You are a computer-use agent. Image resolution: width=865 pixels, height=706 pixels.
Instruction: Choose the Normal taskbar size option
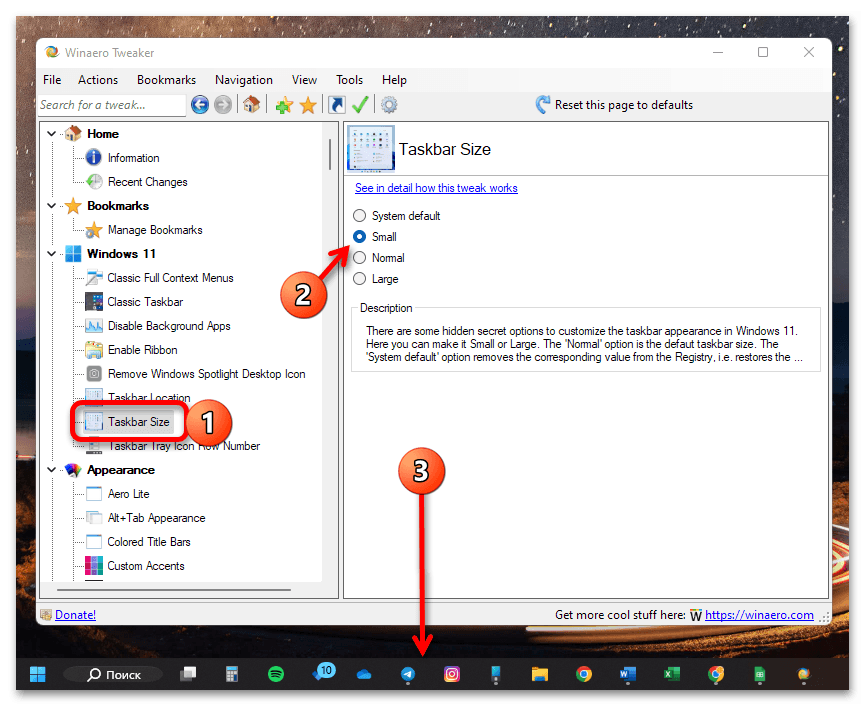(360, 258)
